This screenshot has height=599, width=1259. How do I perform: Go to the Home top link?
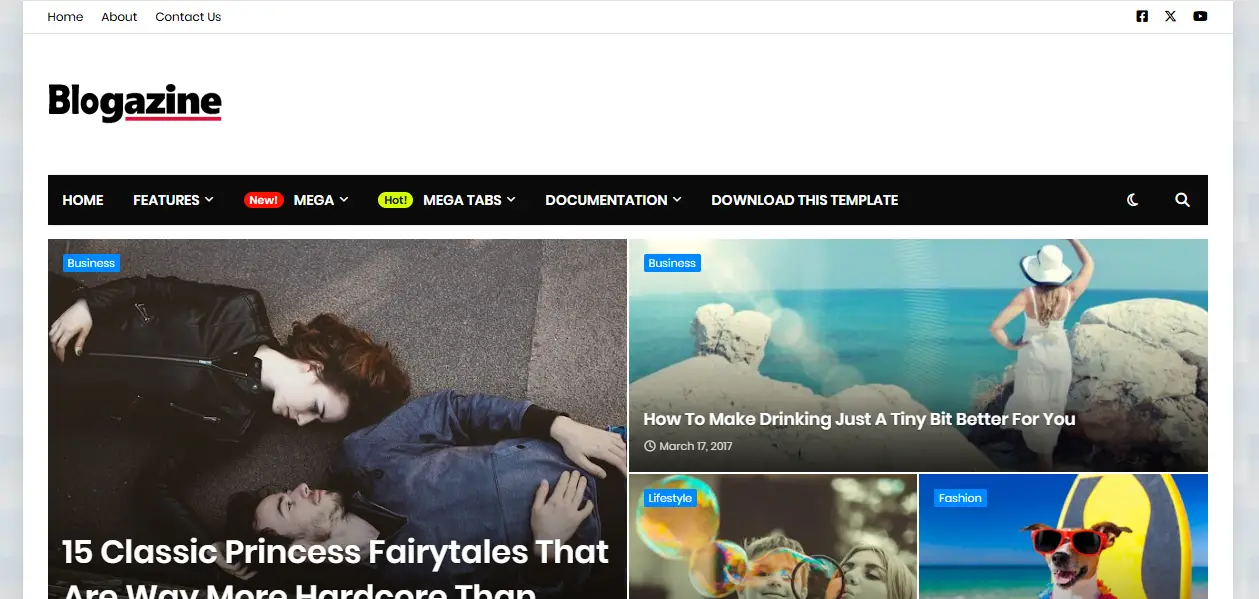point(65,17)
